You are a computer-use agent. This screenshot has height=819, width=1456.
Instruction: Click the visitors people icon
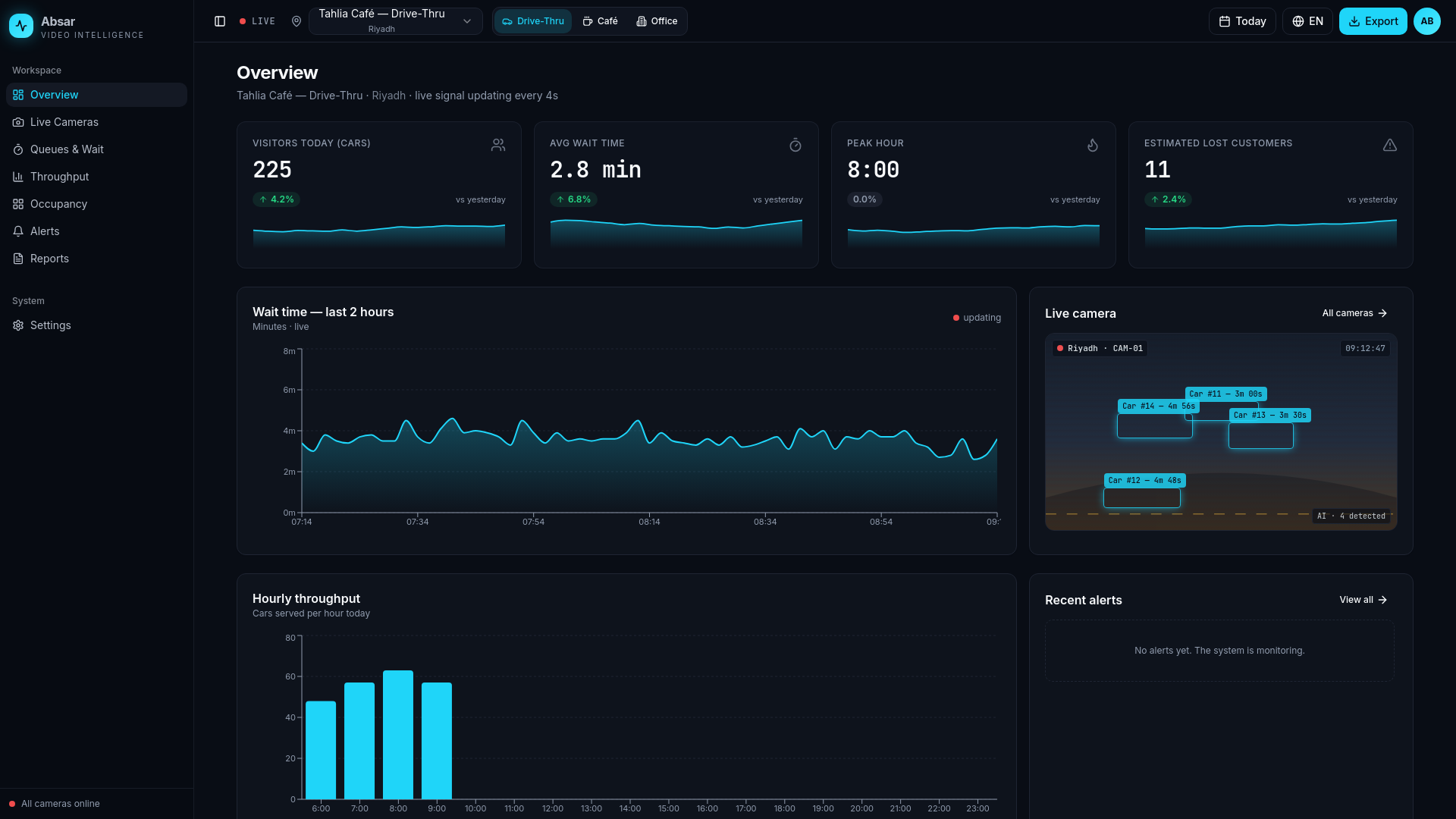click(498, 145)
